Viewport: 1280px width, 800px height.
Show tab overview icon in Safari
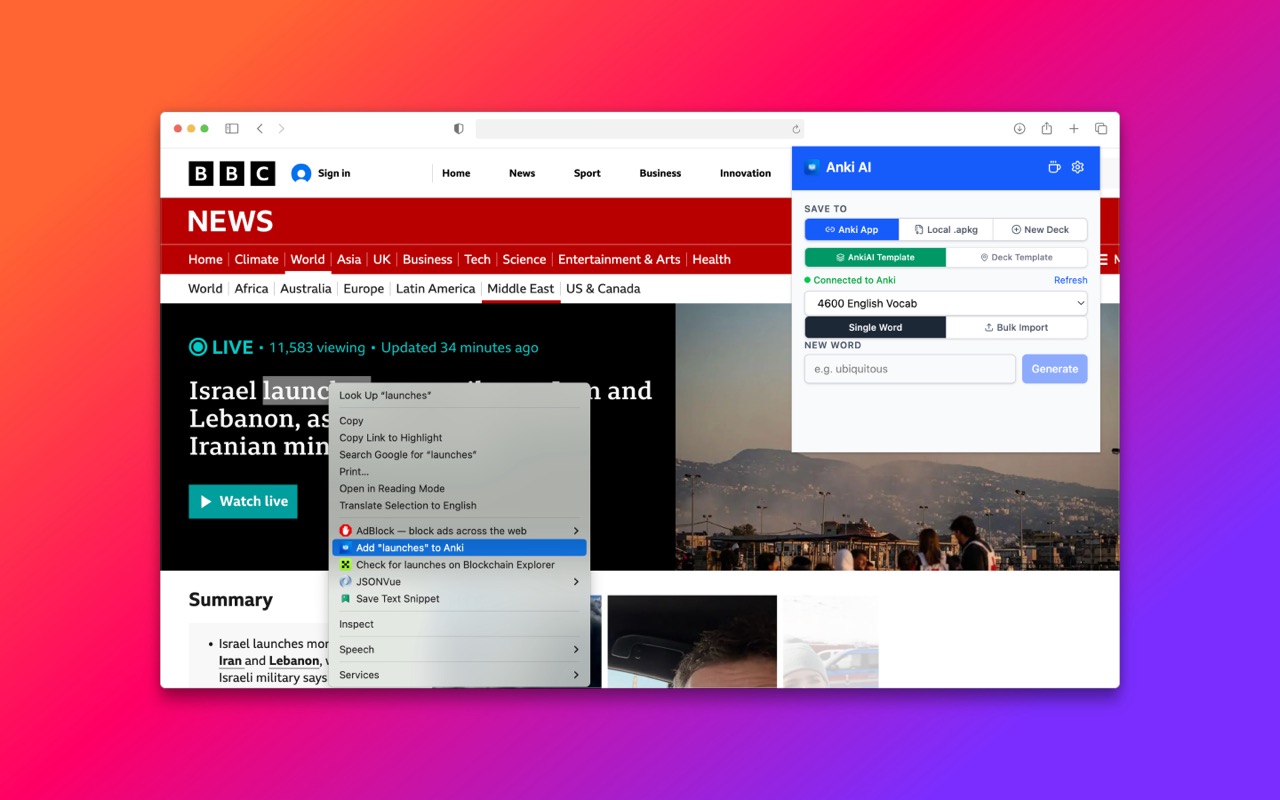tap(1100, 129)
